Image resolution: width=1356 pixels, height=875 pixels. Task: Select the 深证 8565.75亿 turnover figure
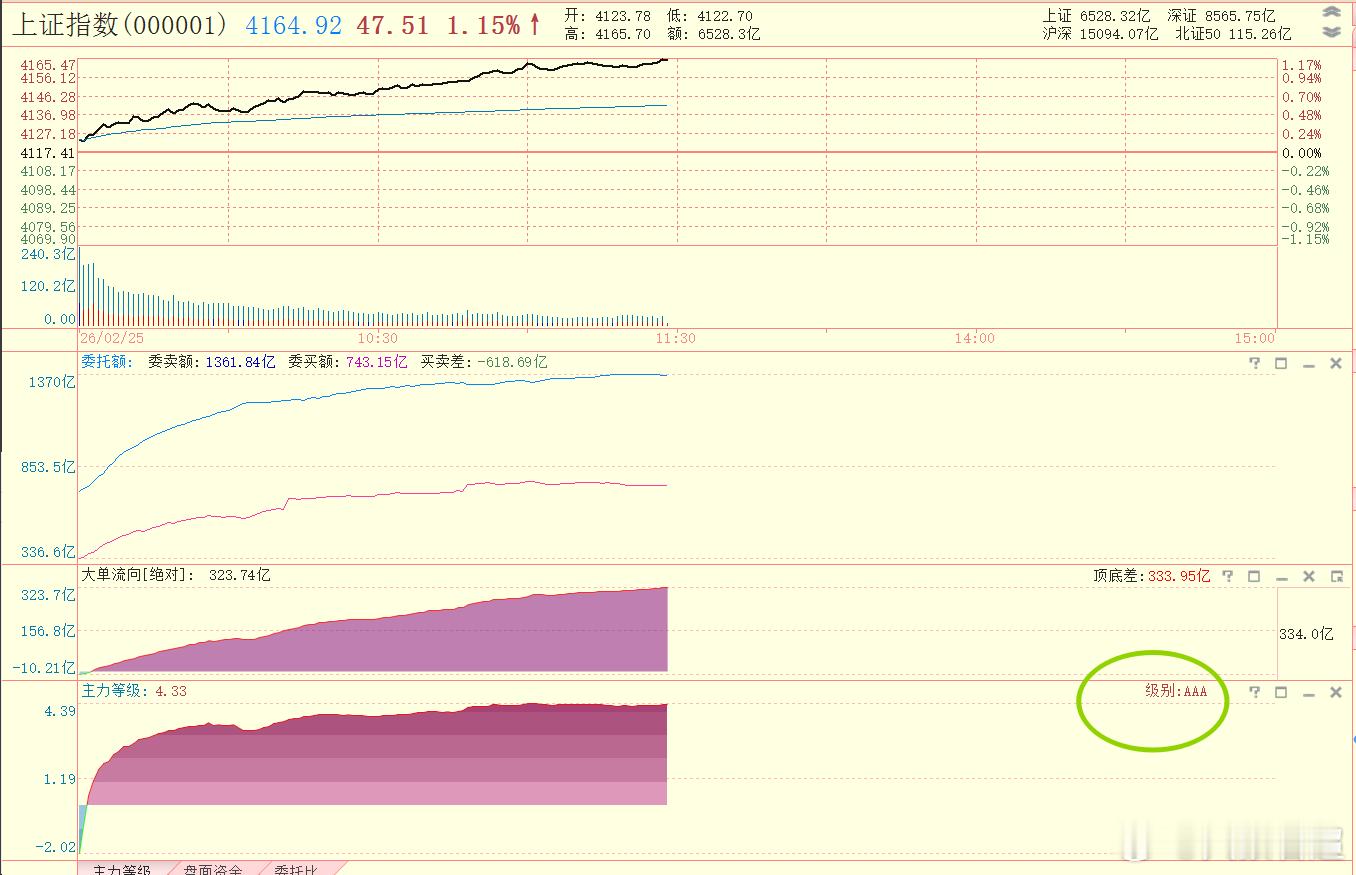1221,16
